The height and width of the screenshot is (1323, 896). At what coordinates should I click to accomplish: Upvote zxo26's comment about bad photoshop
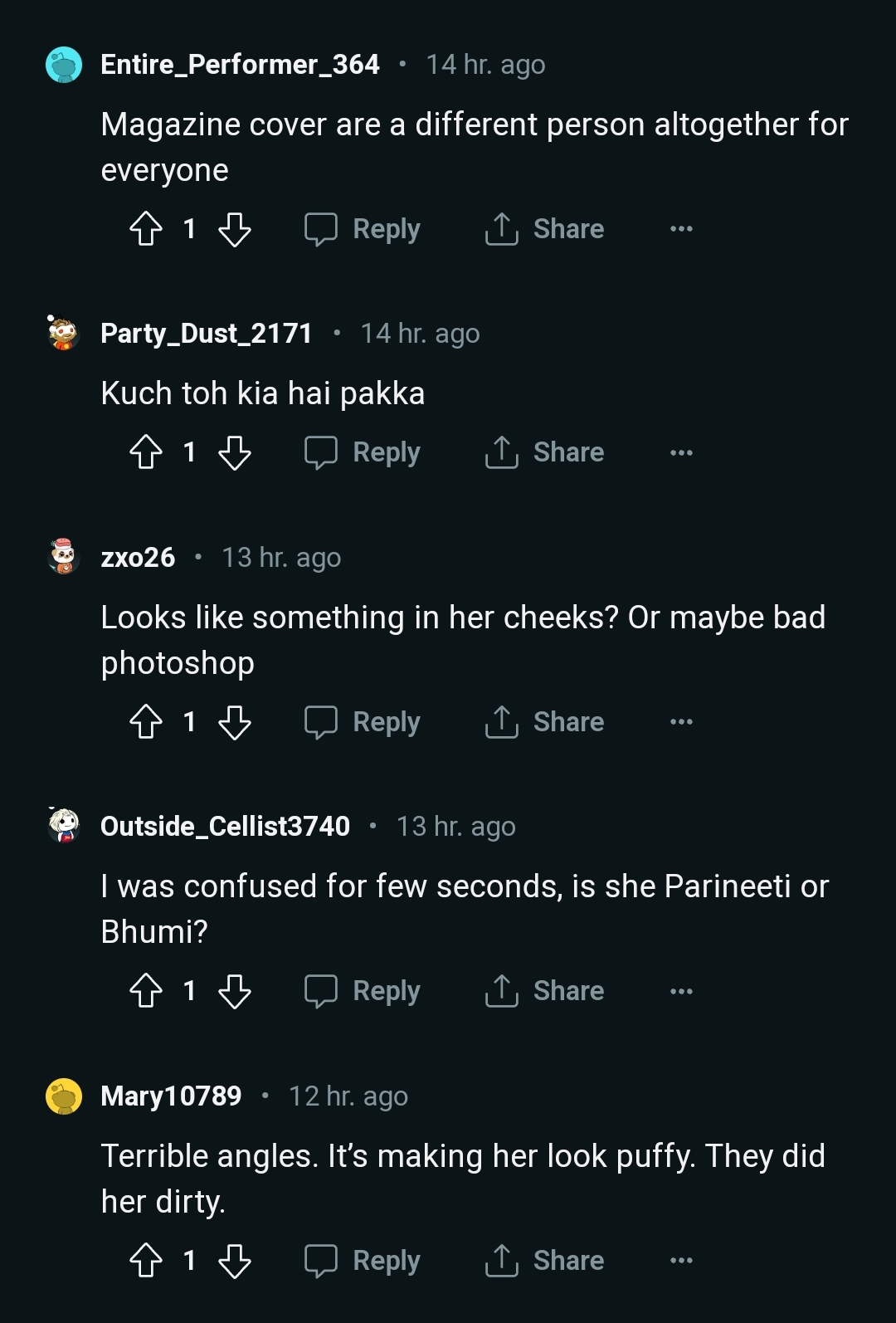(146, 722)
